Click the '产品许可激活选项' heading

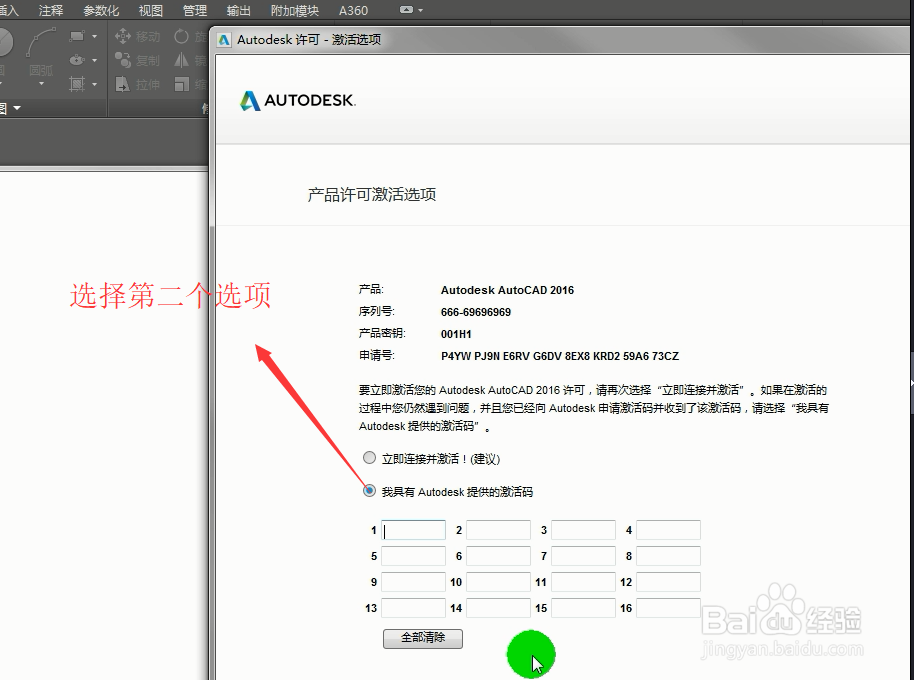click(372, 195)
